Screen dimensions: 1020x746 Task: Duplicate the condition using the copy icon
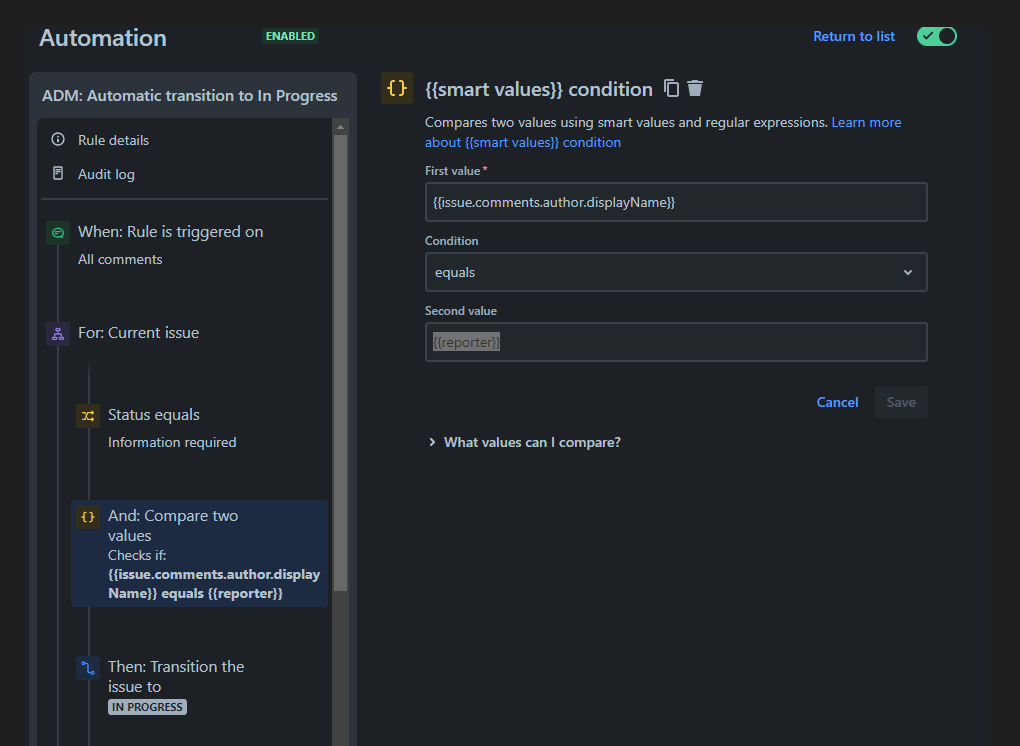pos(671,88)
